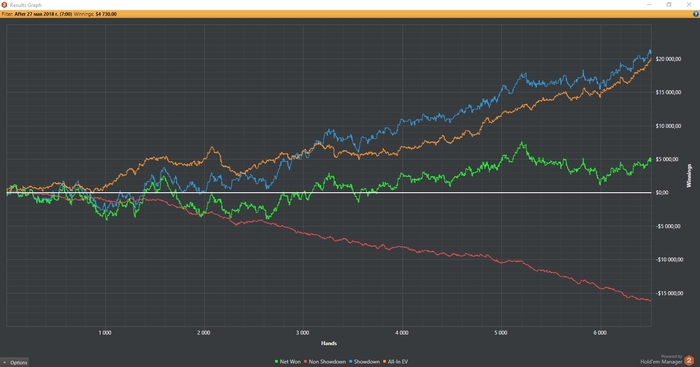The width and height of the screenshot is (700, 367).
Task: Click the Results Graph window title icon
Action: [4, 5]
